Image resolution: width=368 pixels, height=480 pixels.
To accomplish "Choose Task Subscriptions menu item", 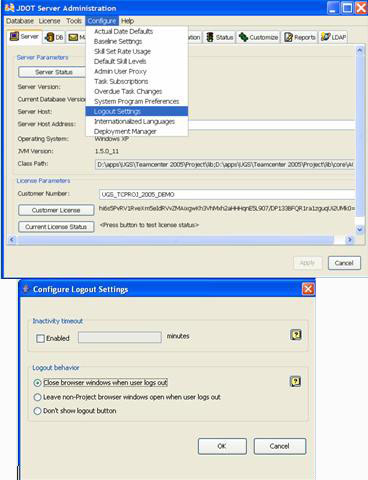I will pyautogui.click(x=137, y=81).
